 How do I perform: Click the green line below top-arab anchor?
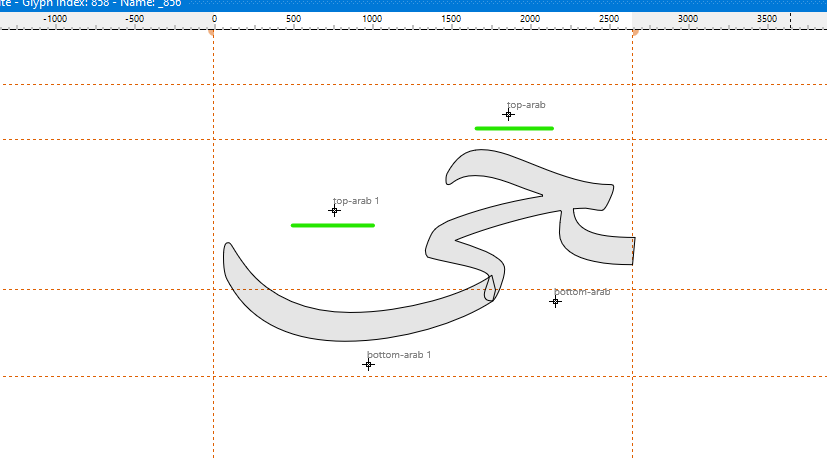click(514, 128)
